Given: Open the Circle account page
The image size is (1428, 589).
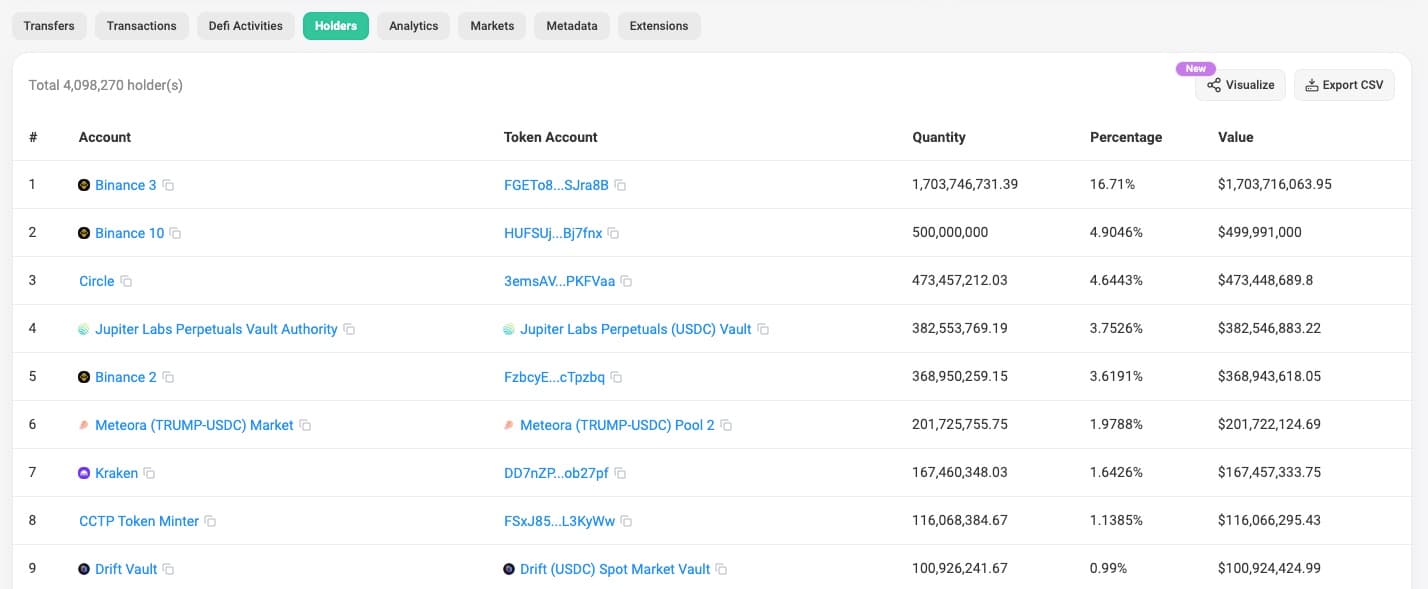Looking at the screenshot, I should pyautogui.click(x=97, y=281).
